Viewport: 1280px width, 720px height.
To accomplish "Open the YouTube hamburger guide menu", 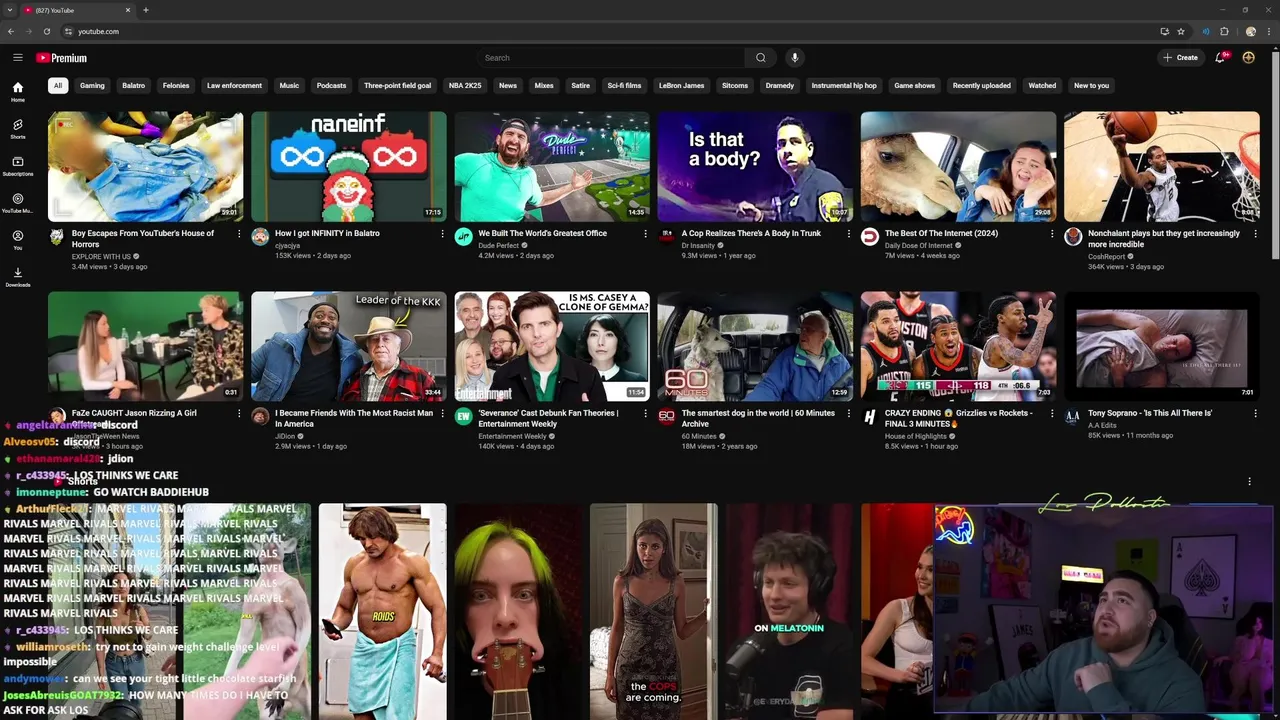I will point(18,58).
